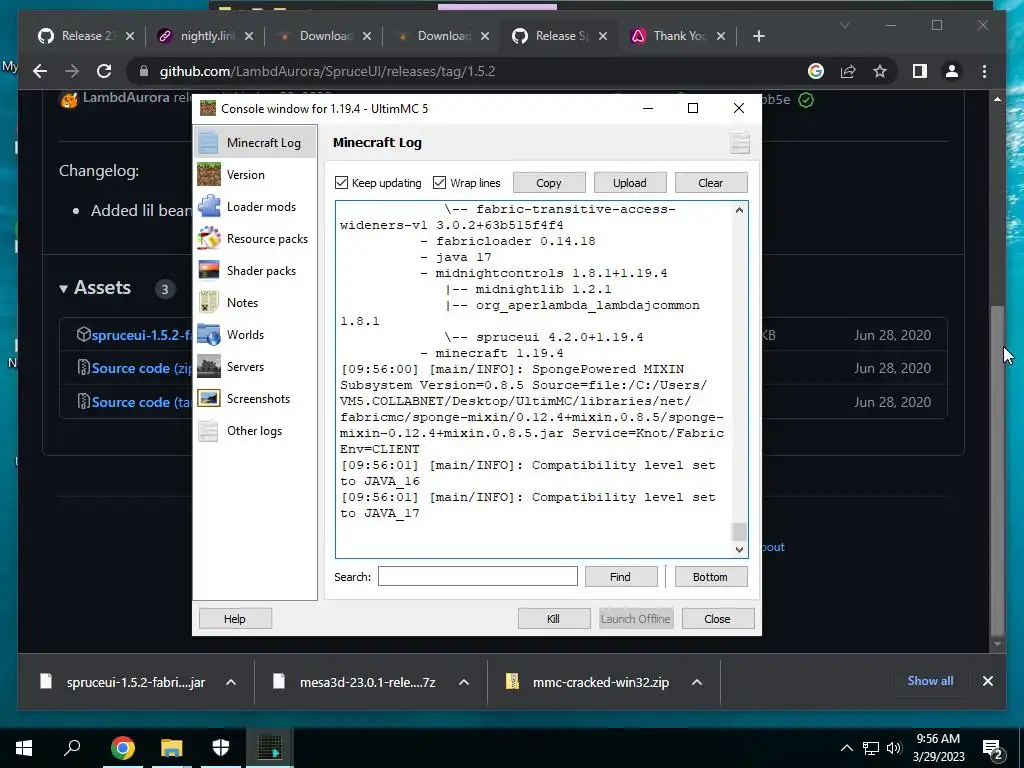Switch to the first Download tab

tap(326, 36)
